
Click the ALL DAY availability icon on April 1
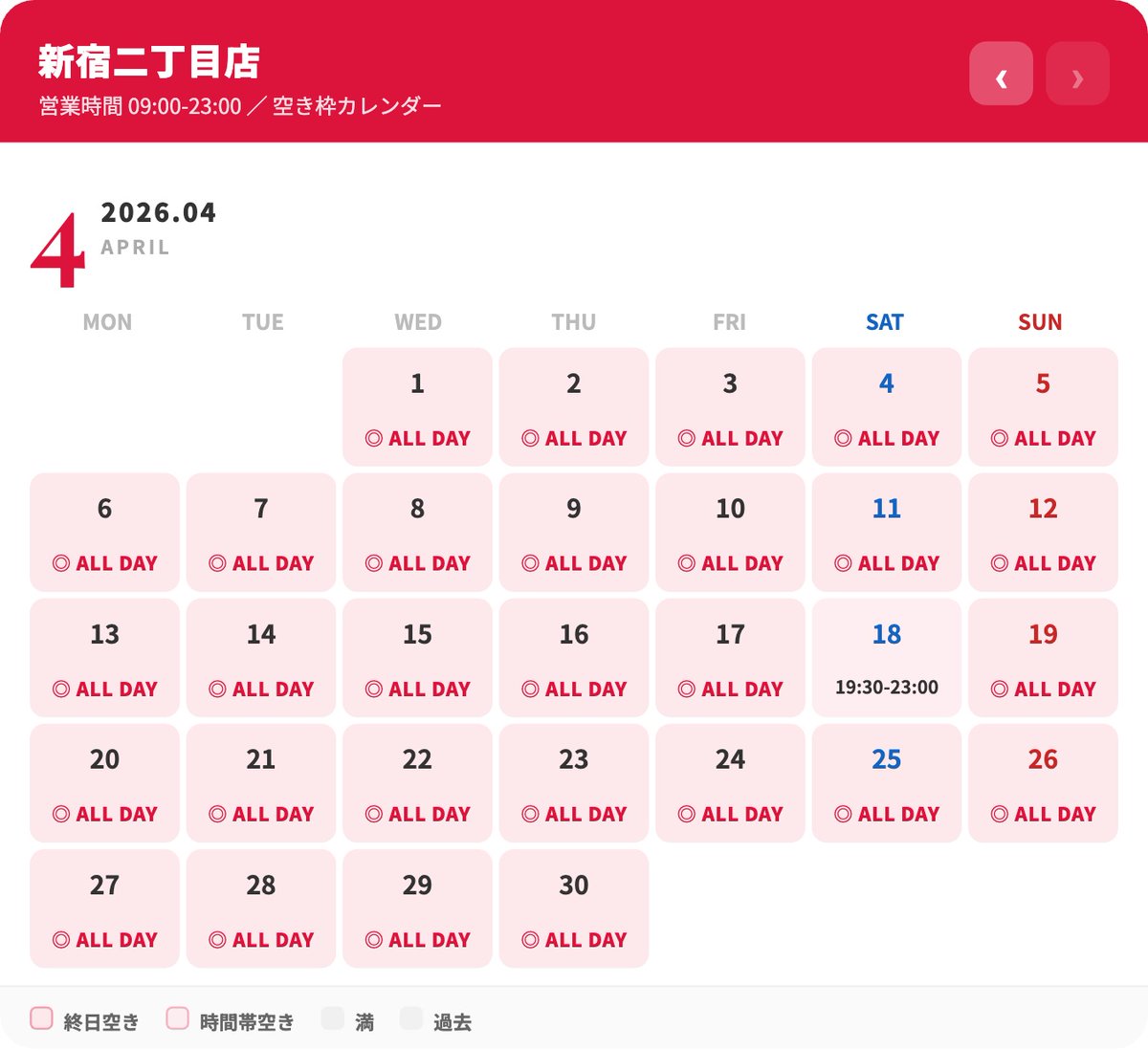(x=374, y=438)
